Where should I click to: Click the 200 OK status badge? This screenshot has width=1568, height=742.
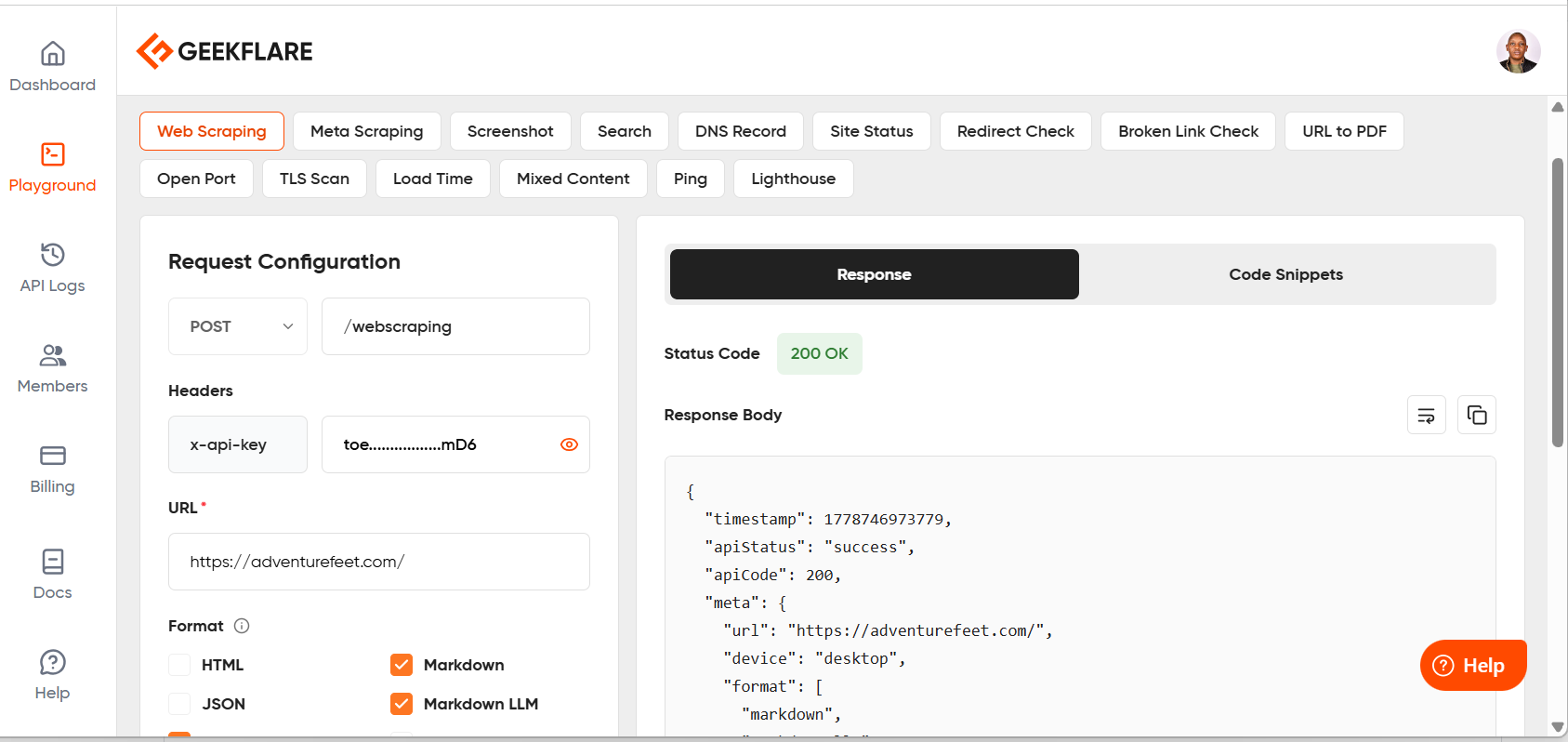[820, 353]
